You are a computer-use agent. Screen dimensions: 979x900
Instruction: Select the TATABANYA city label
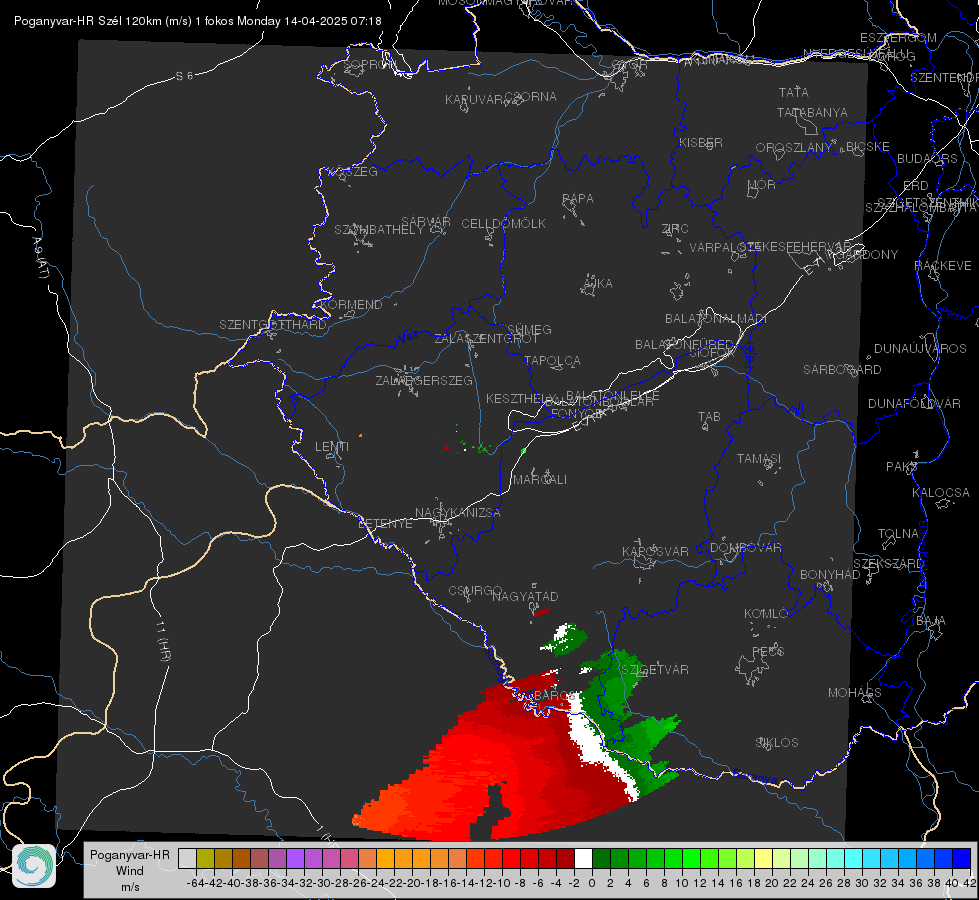[x=812, y=112]
